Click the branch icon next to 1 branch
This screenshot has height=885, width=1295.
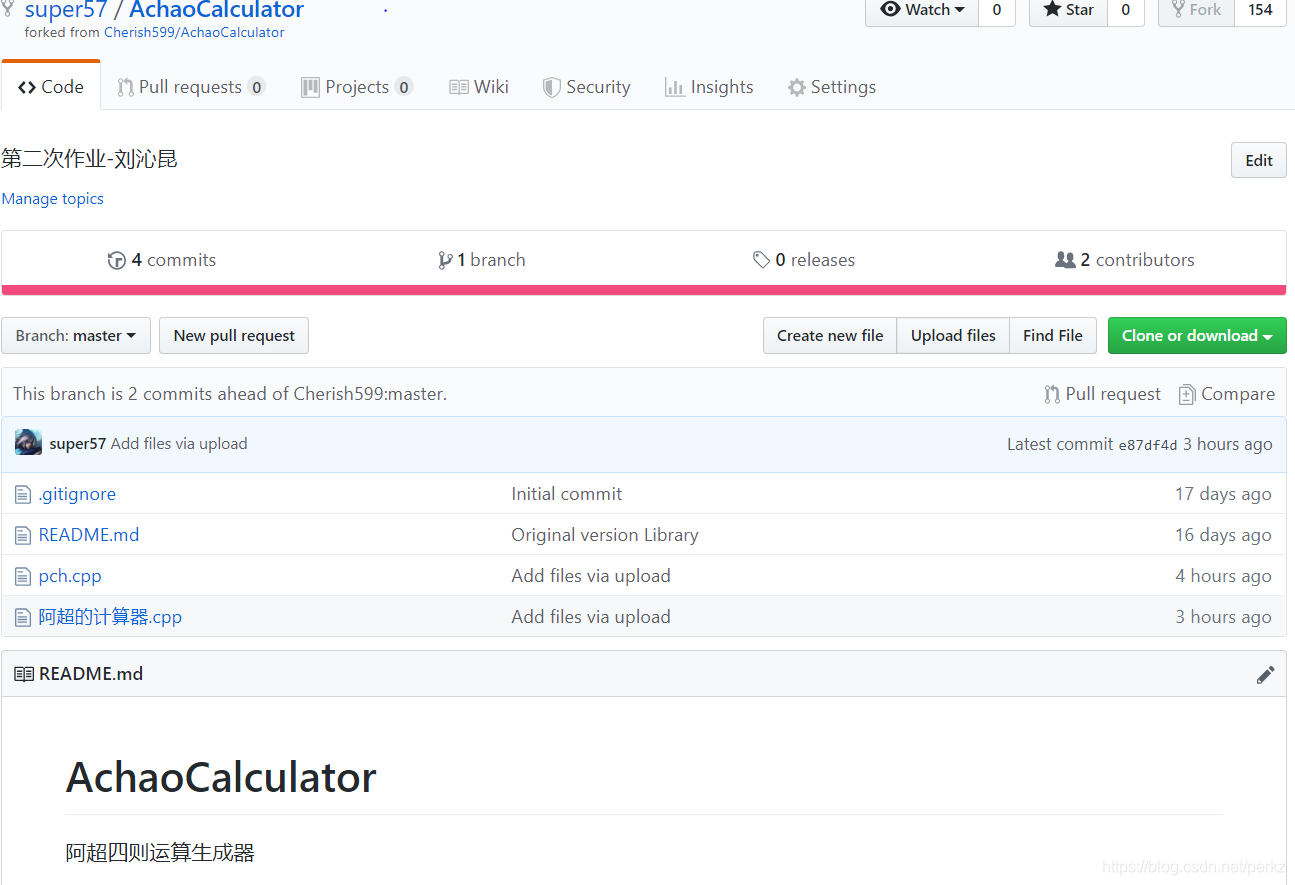[445, 260]
